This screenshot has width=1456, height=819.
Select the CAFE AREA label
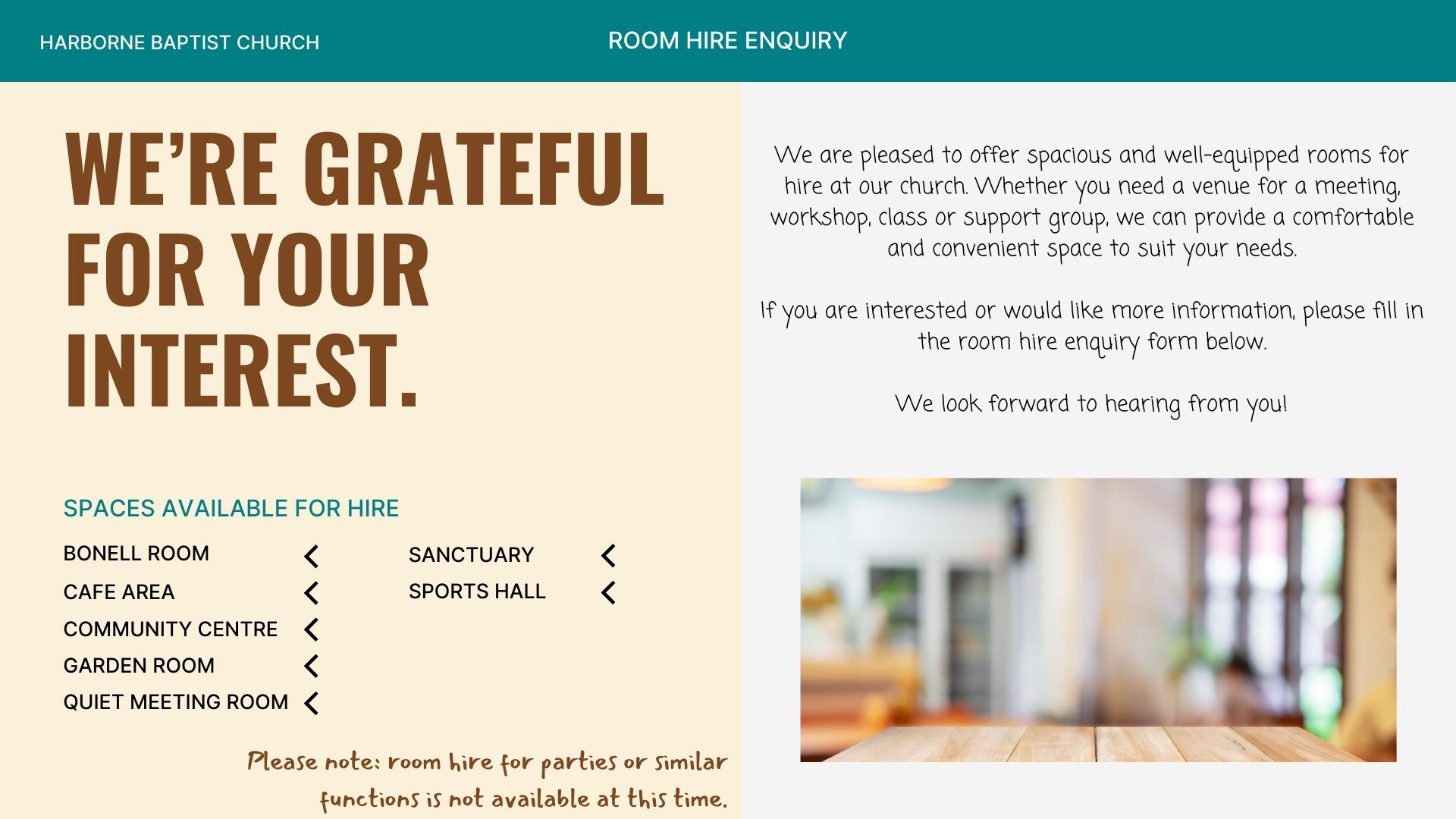(x=119, y=592)
